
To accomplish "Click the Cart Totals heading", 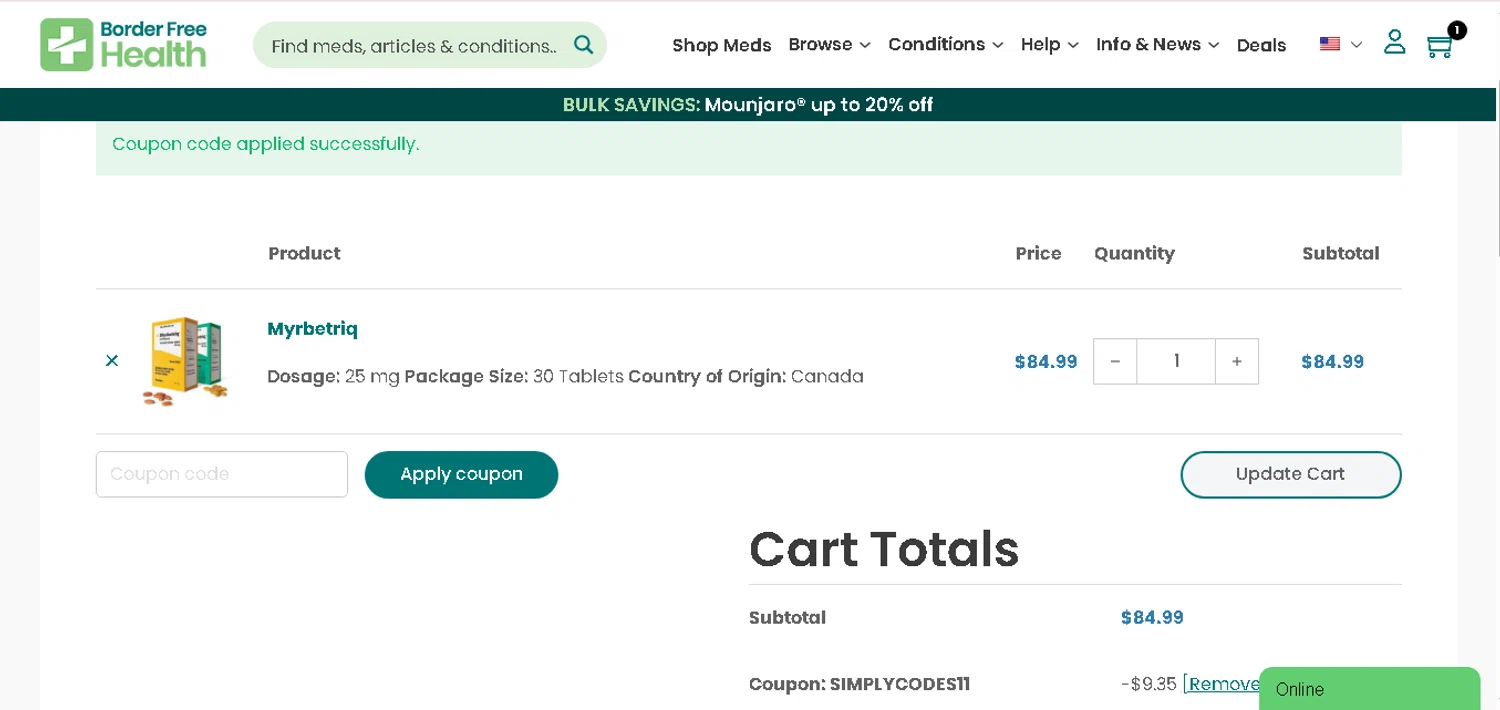I will (884, 548).
